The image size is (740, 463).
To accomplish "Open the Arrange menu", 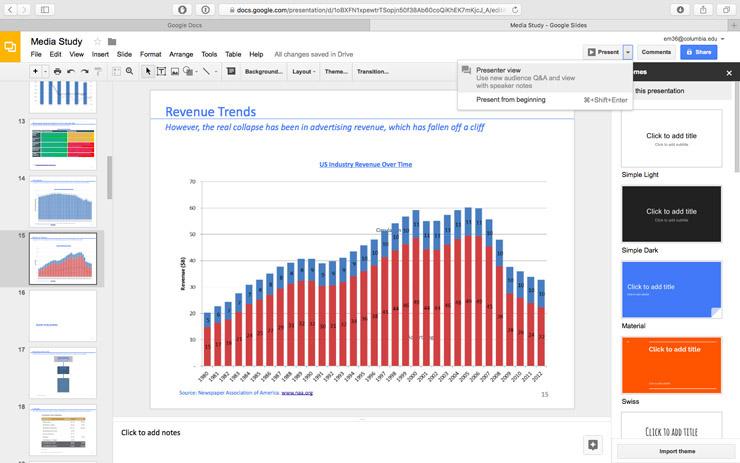I will pos(181,54).
